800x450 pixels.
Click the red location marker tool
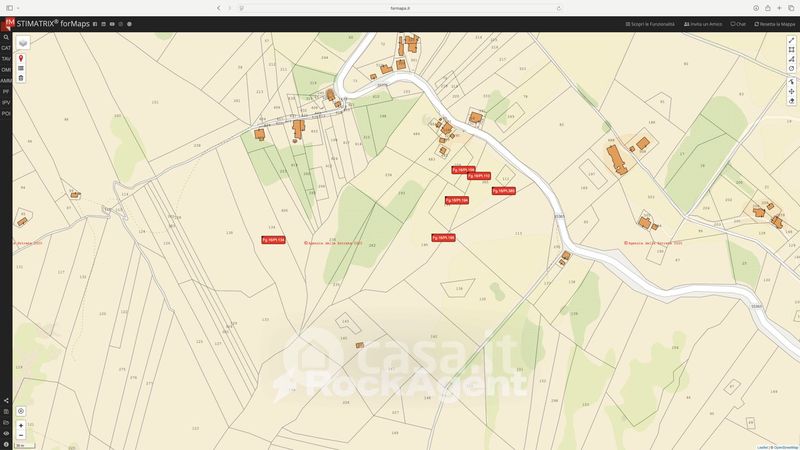click(21, 58)
